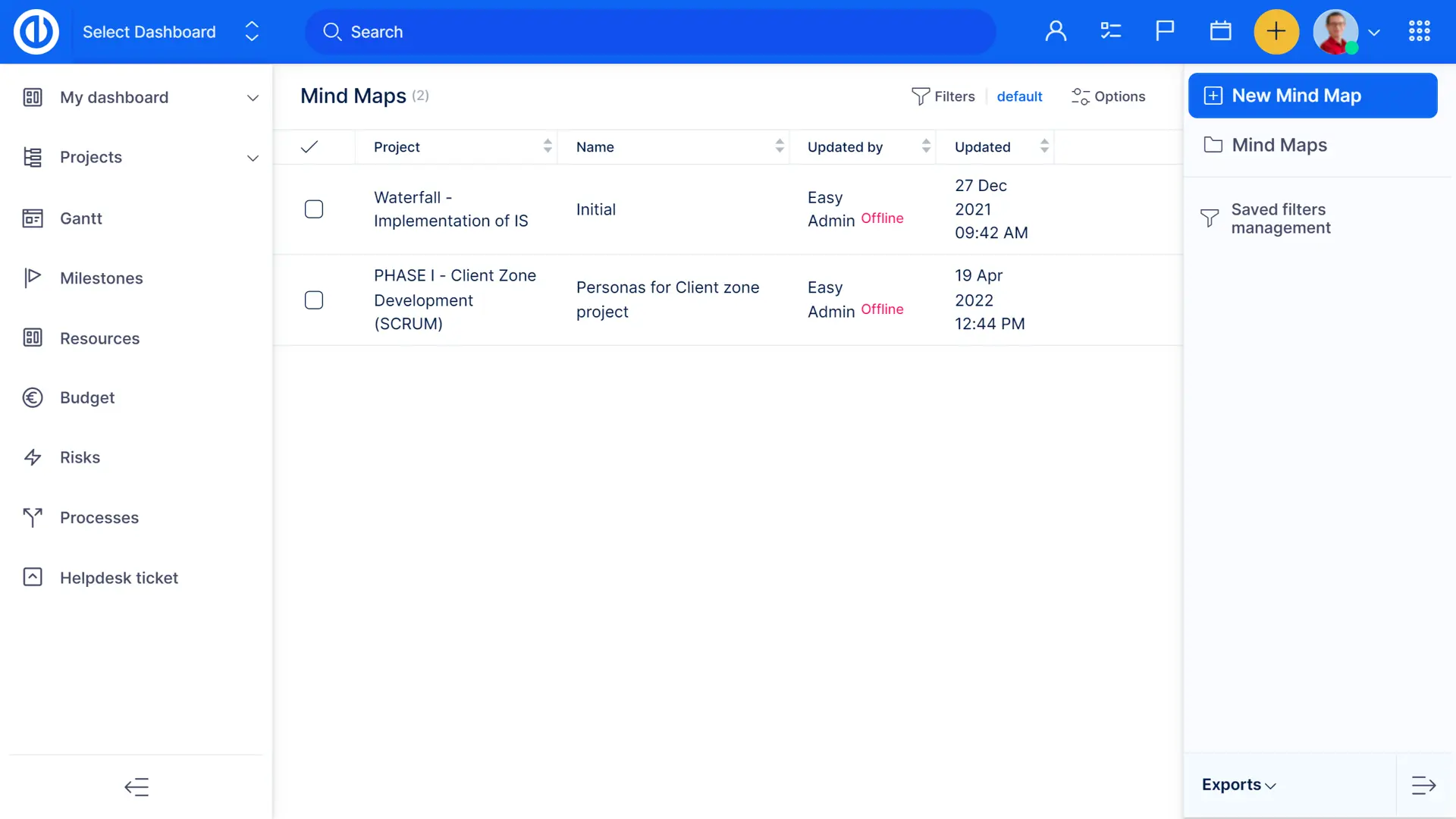Check the PHASE I - Client Zone row checkbox
The image size is (1456, 819).
(x=313, y=300)
